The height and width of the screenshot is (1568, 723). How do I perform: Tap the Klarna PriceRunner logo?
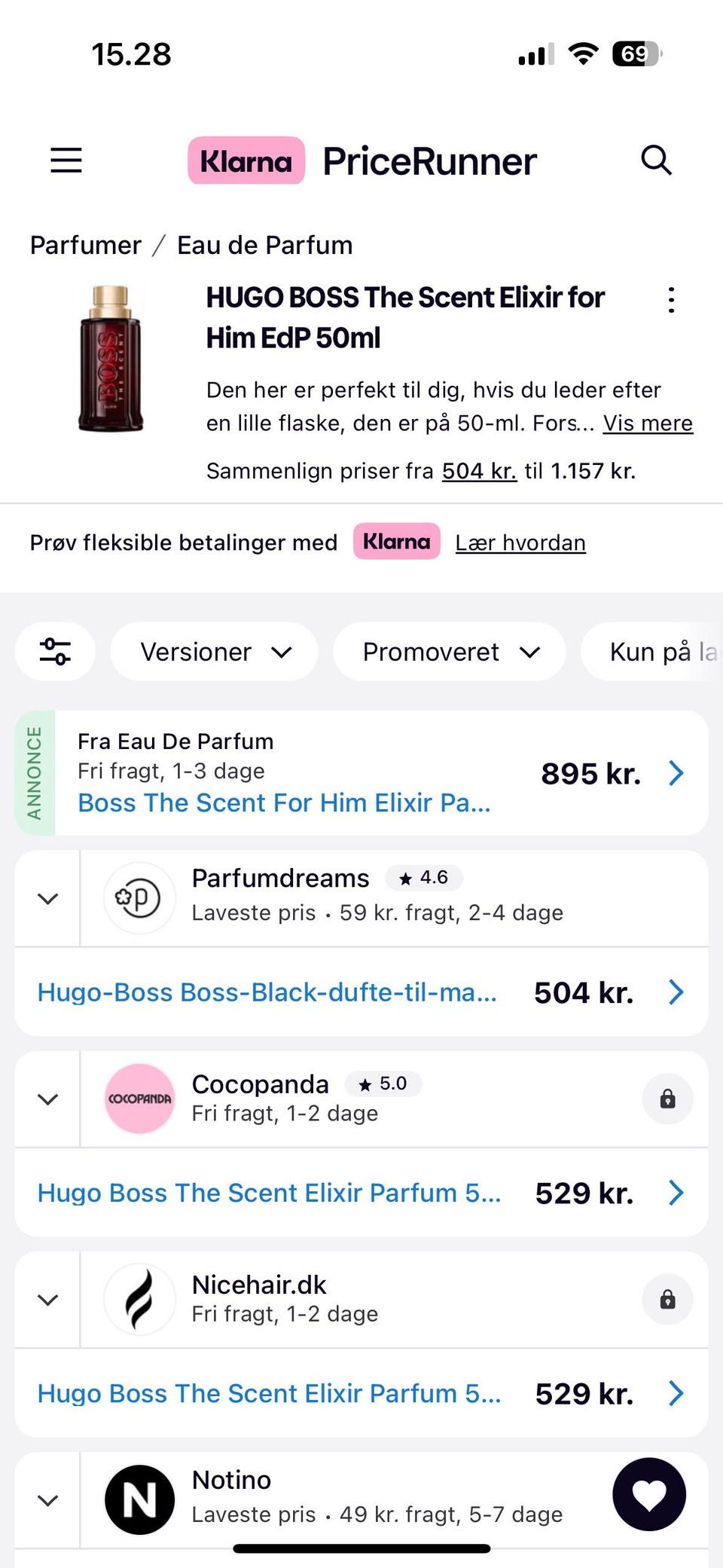[362, 161]
